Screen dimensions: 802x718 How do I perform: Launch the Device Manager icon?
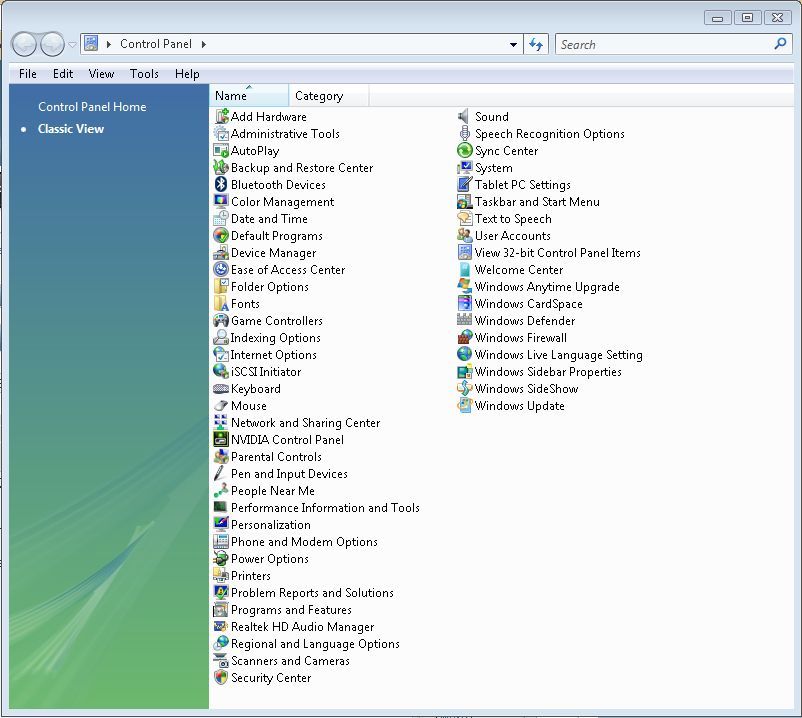[x=221, y=253]
